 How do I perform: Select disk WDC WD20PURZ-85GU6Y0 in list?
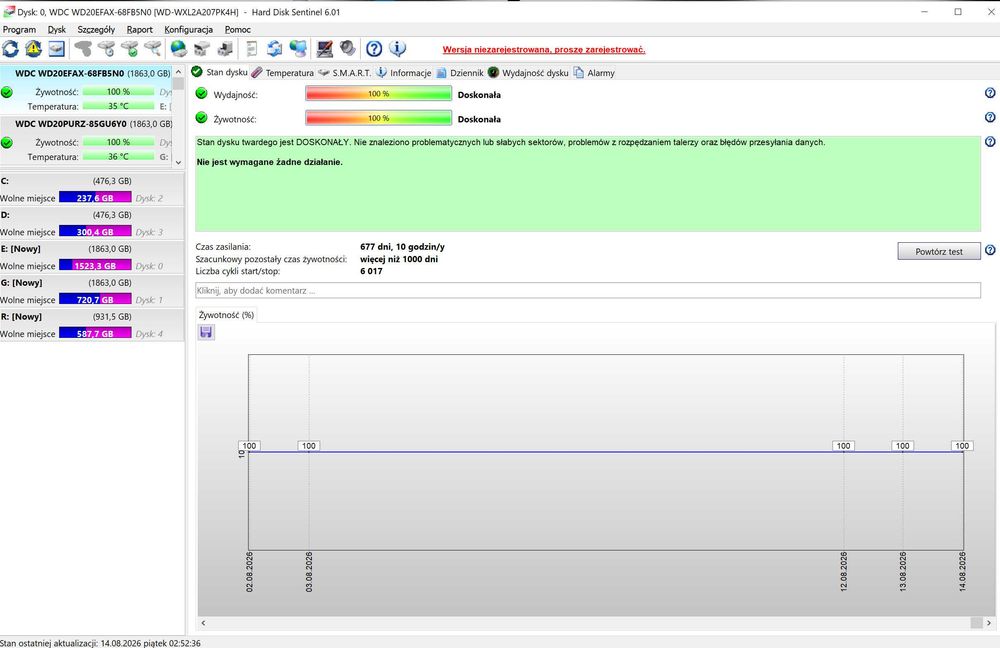click(x=86, y=140)
